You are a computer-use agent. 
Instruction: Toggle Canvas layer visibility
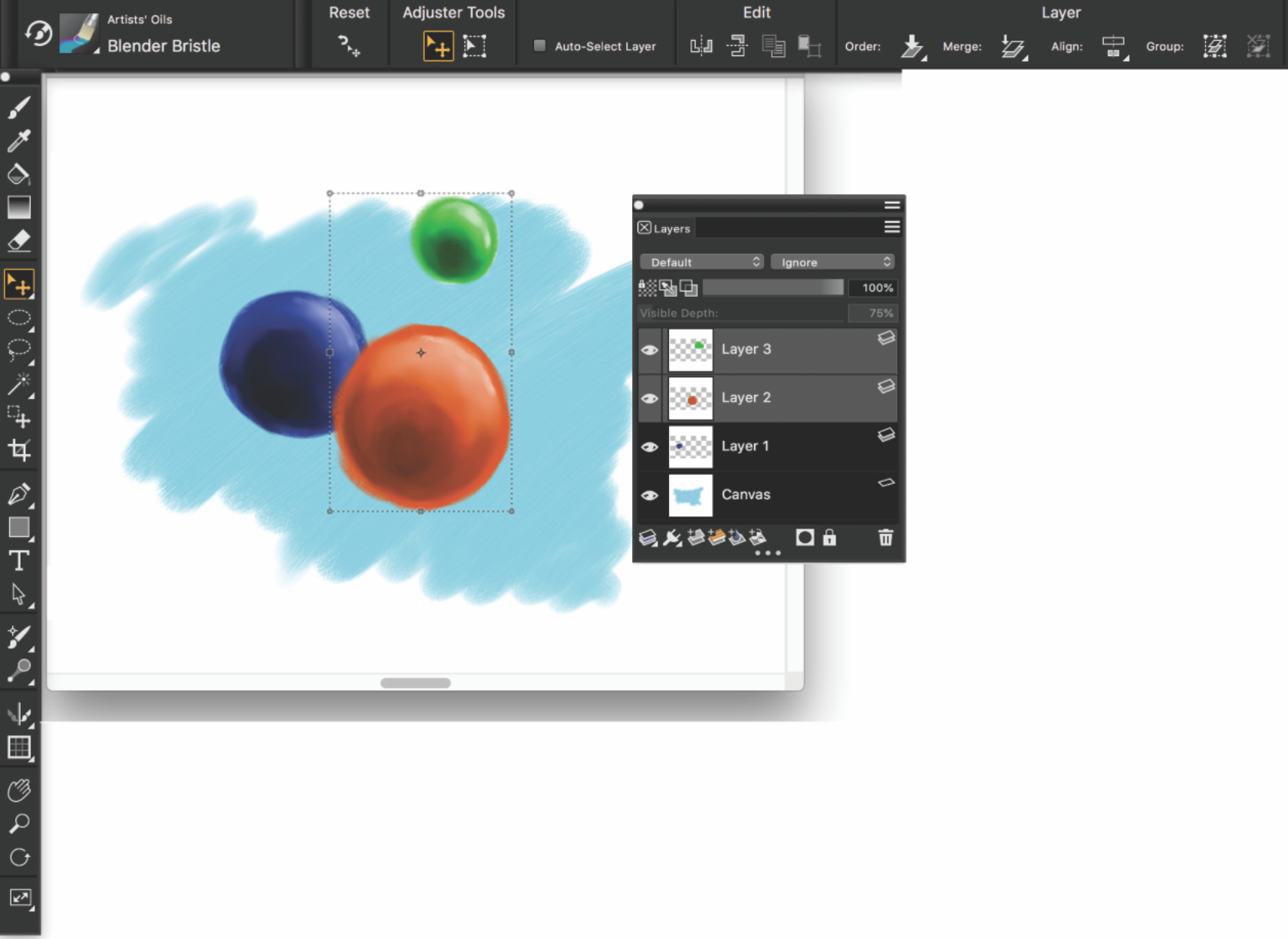[x=650, y=496]
